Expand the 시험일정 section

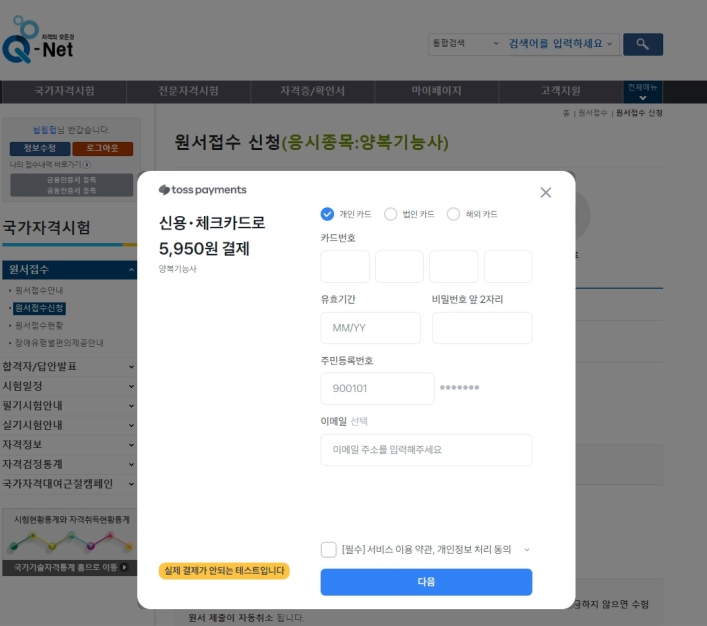pos(69,386)
